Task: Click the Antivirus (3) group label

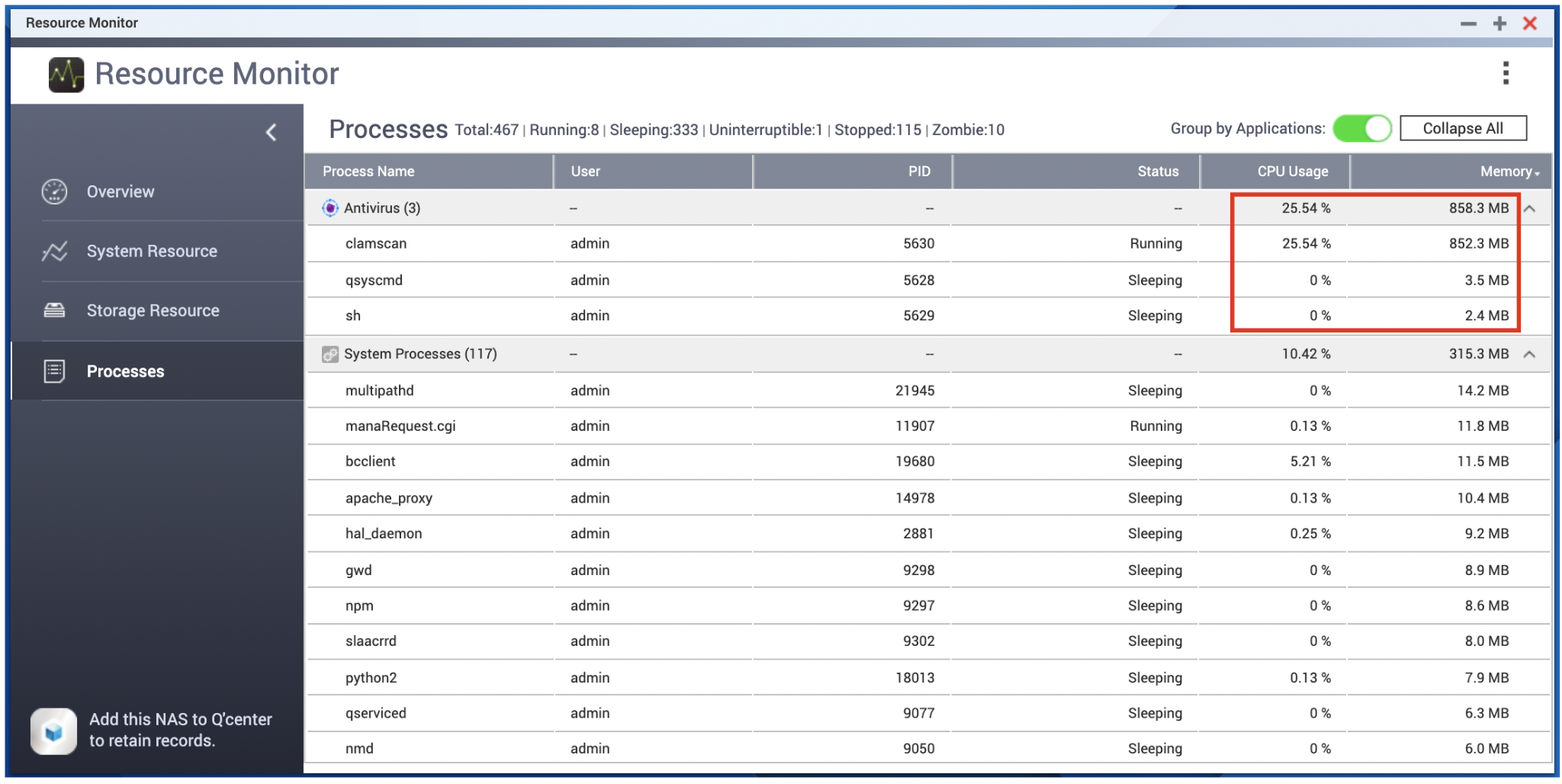Action: coord(382,208)
